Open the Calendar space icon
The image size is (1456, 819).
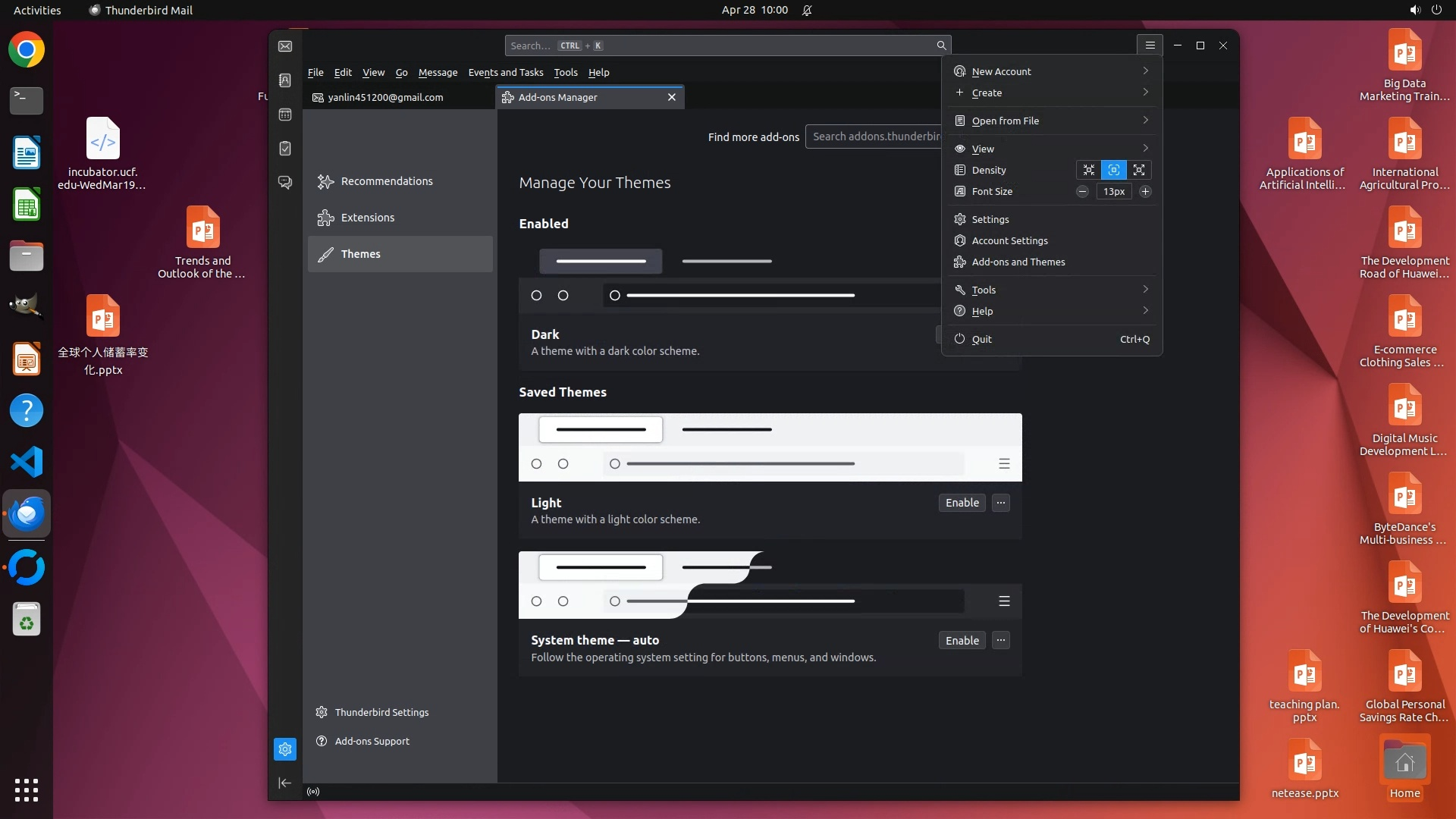coord(285,115)
